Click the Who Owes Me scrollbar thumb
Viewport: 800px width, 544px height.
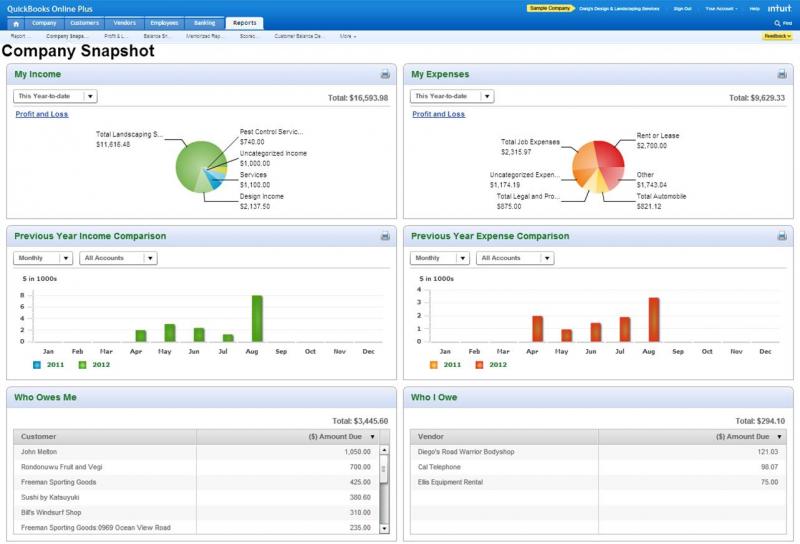coord(385,469)
